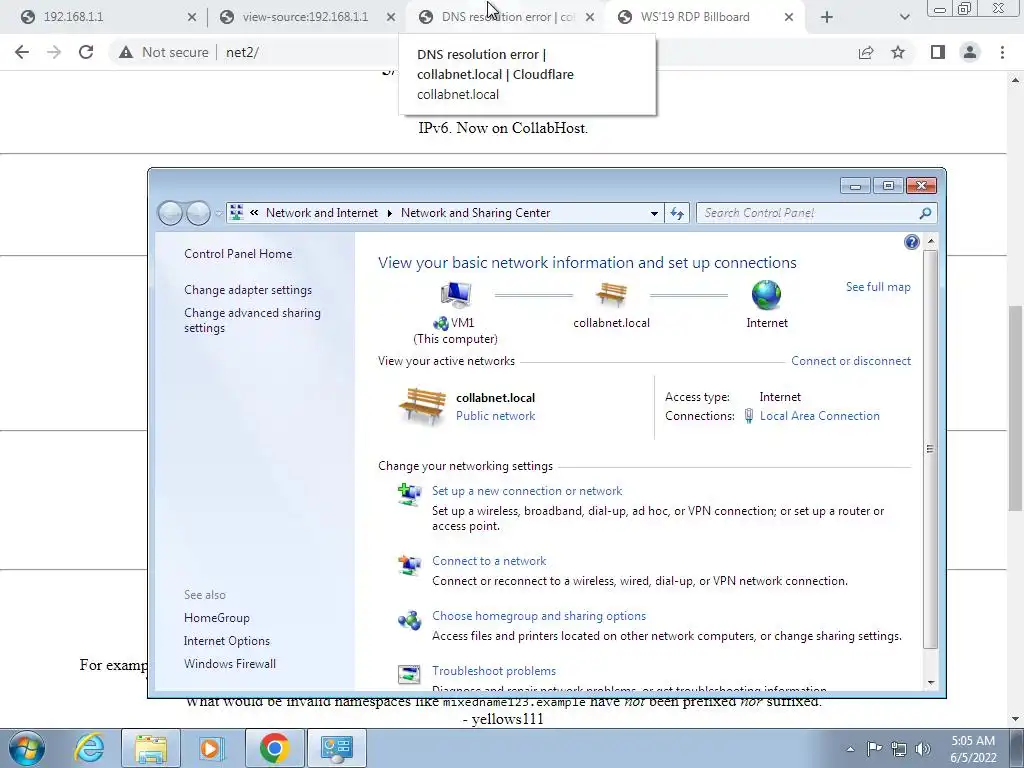Open Control Panel Home

[238, 254]
